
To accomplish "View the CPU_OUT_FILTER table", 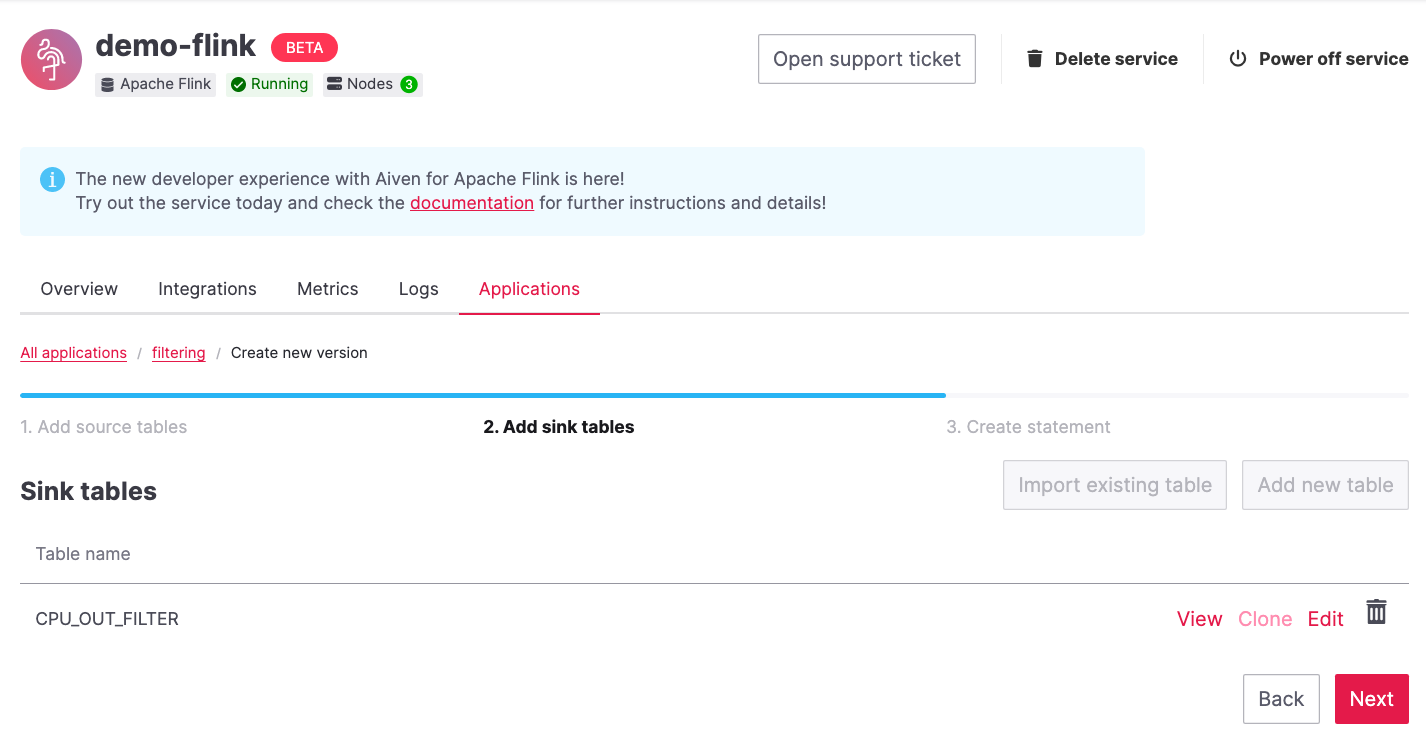I will 1199,619.
